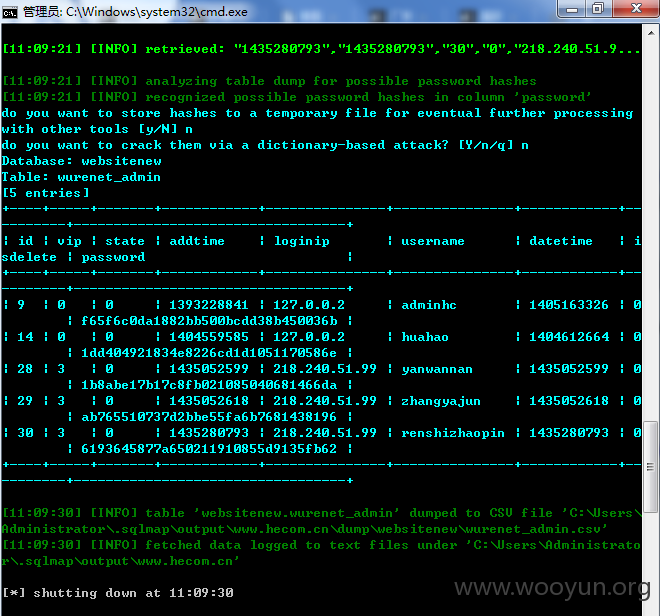Viewport: 660px width, 616px height.
Task: Click the cmd.exe title bar icon
Action: [x=10, y=13]
